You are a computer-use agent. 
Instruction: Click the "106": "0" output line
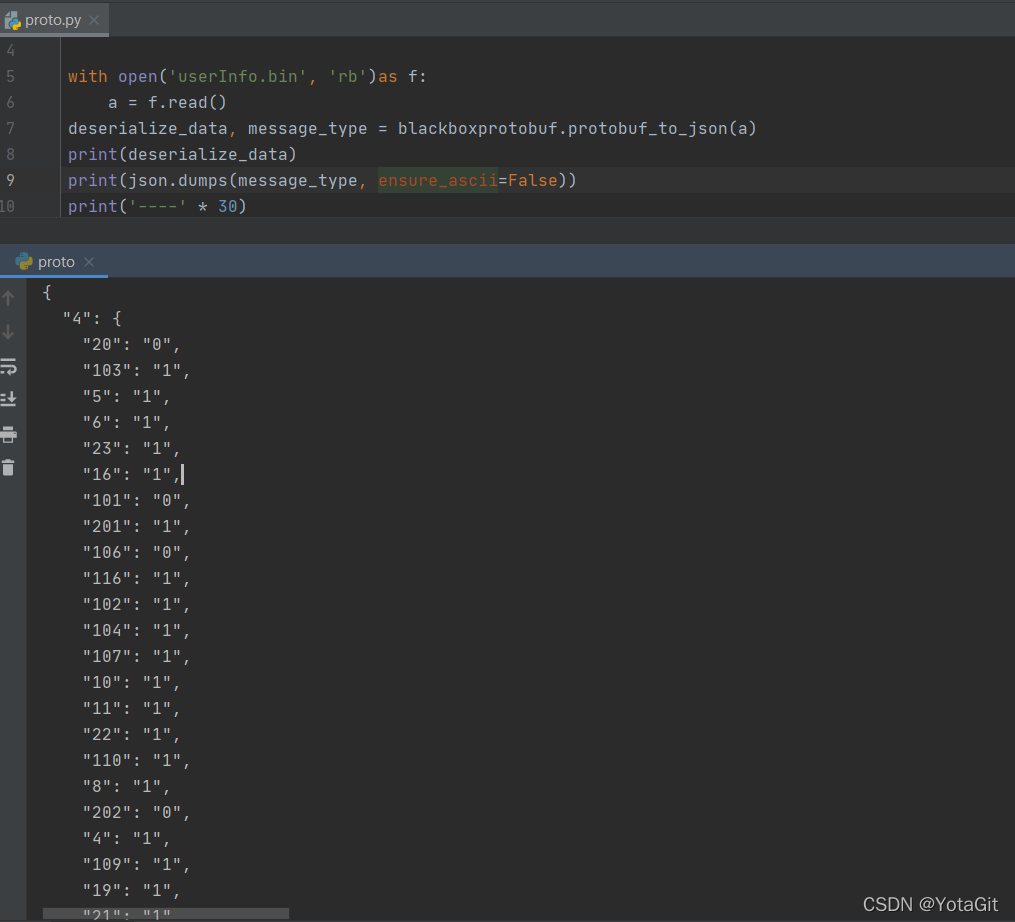pyautogui.click(x=136, y=552)
